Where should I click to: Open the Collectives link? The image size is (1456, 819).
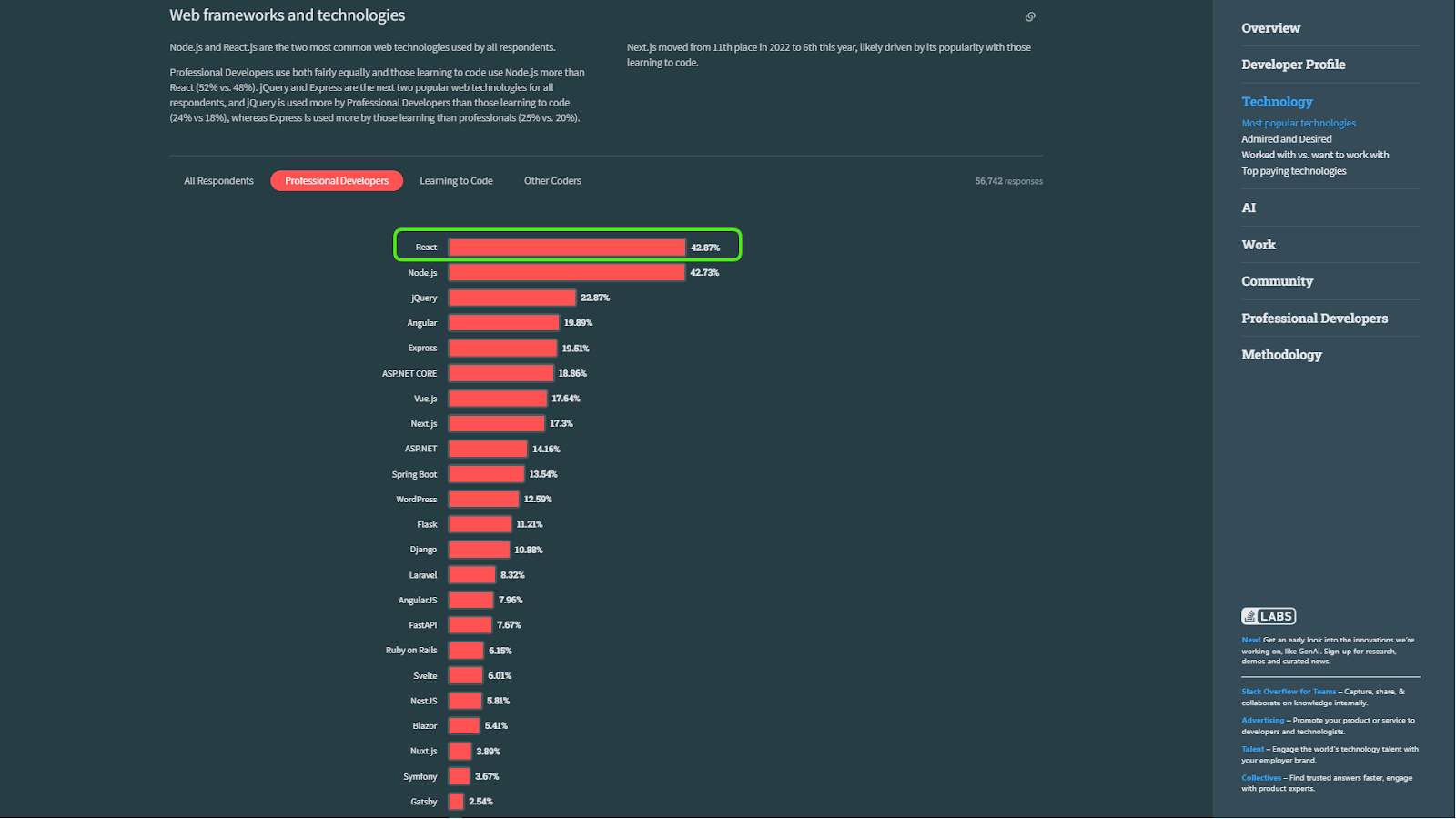(x=1261, y=778)
